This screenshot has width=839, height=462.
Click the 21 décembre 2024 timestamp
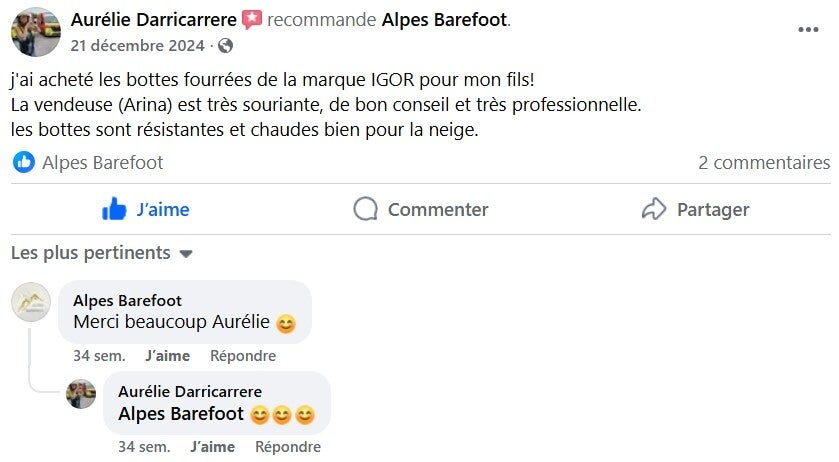tap(138, 46)
